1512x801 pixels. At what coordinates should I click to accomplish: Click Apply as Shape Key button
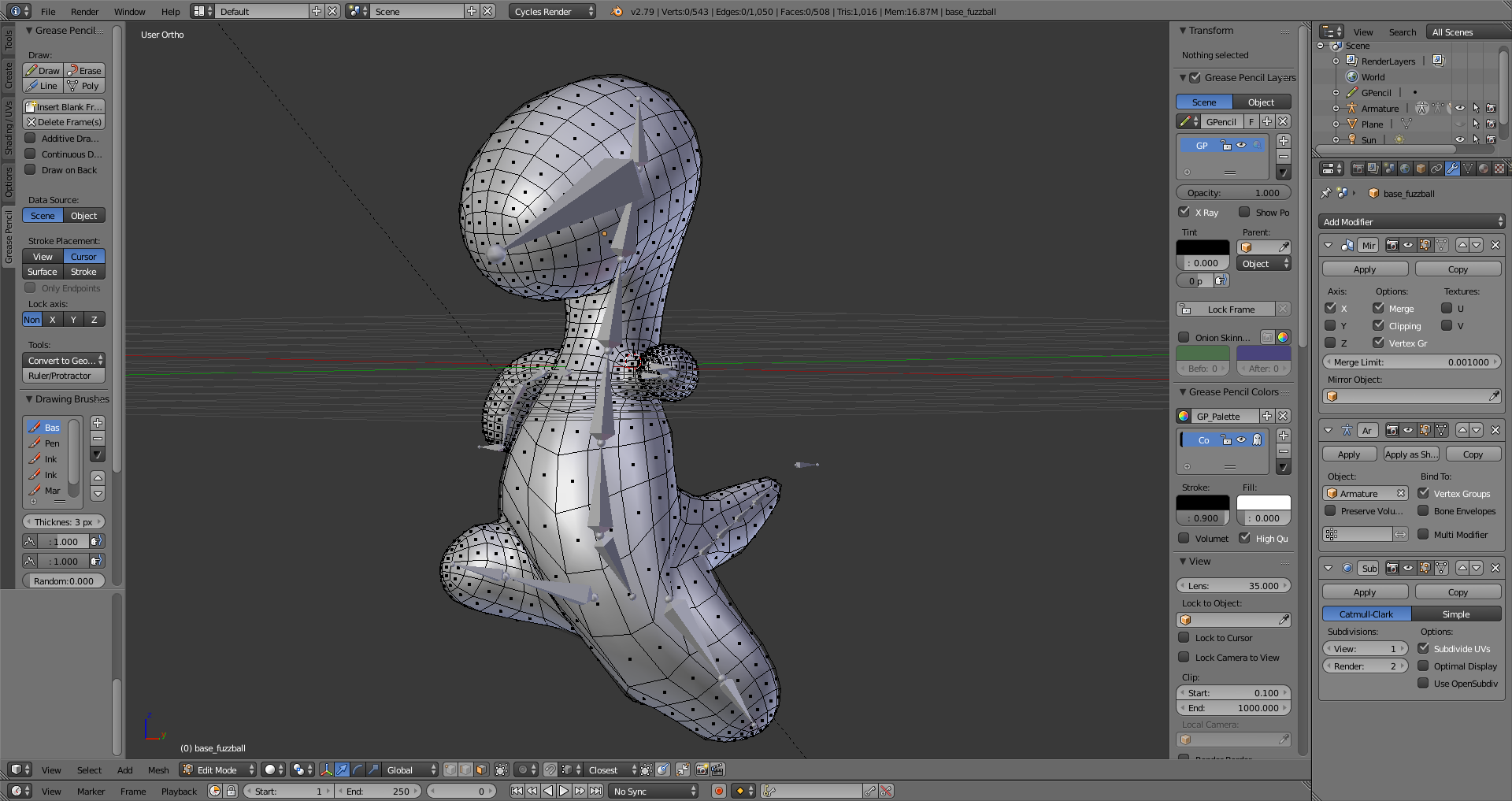pyautogui.click(x=1412, y=454)
